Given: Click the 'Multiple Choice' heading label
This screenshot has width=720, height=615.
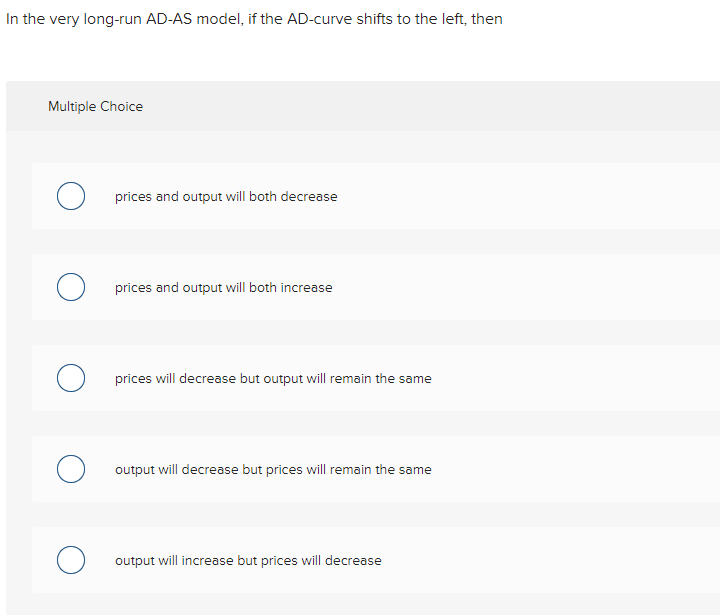Looking at the screenshot, I should pyautogui.click(x=95, y=106).
